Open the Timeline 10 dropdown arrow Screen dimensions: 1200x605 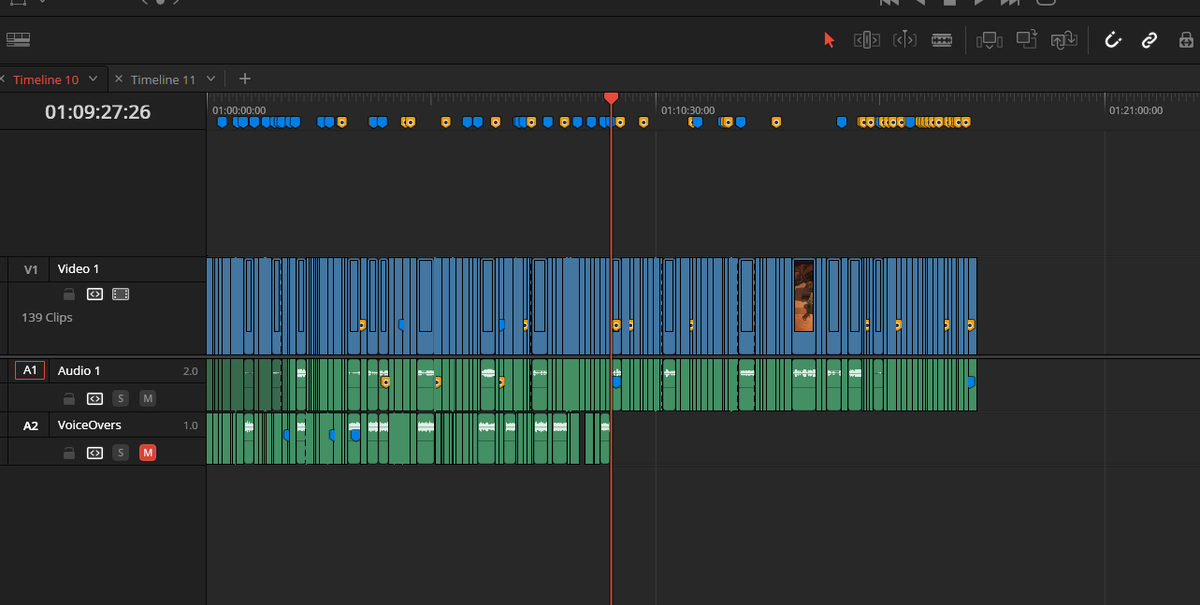click(93, 79)
